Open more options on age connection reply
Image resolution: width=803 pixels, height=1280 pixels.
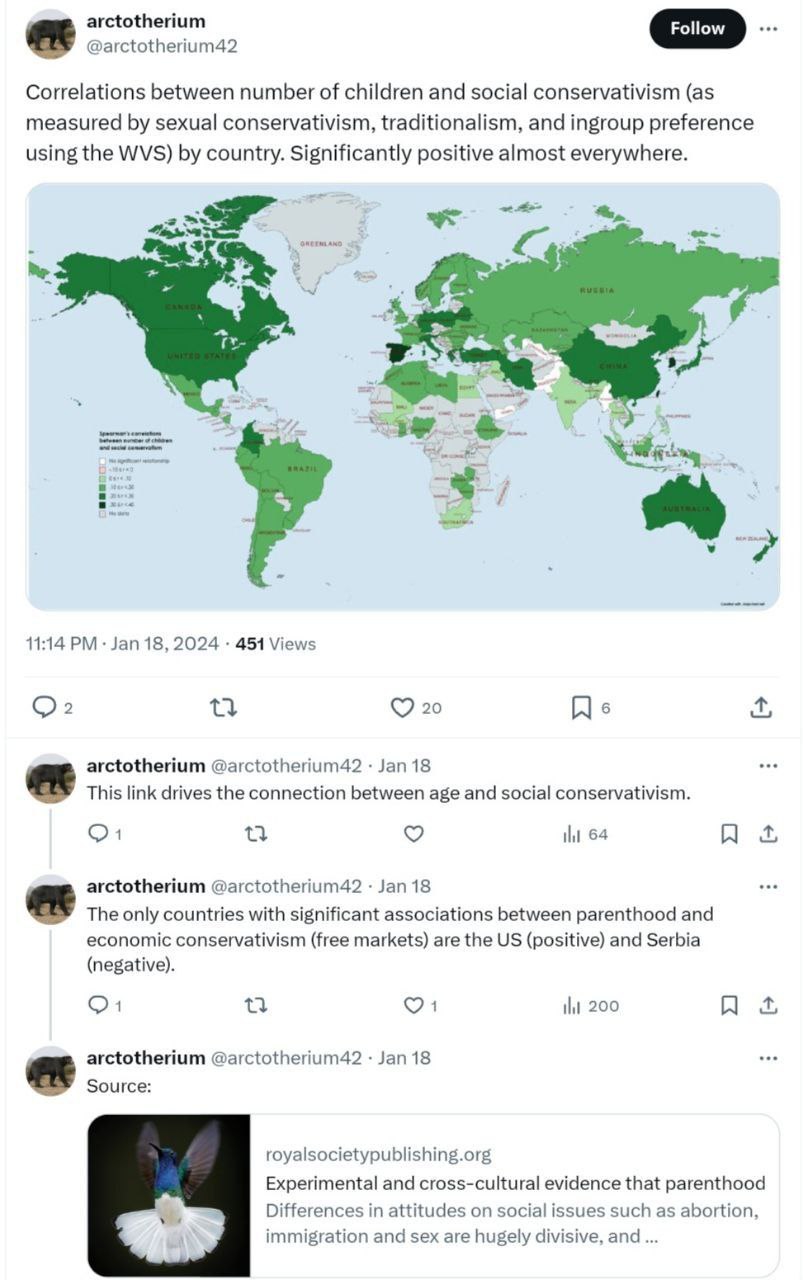(768, 766)
